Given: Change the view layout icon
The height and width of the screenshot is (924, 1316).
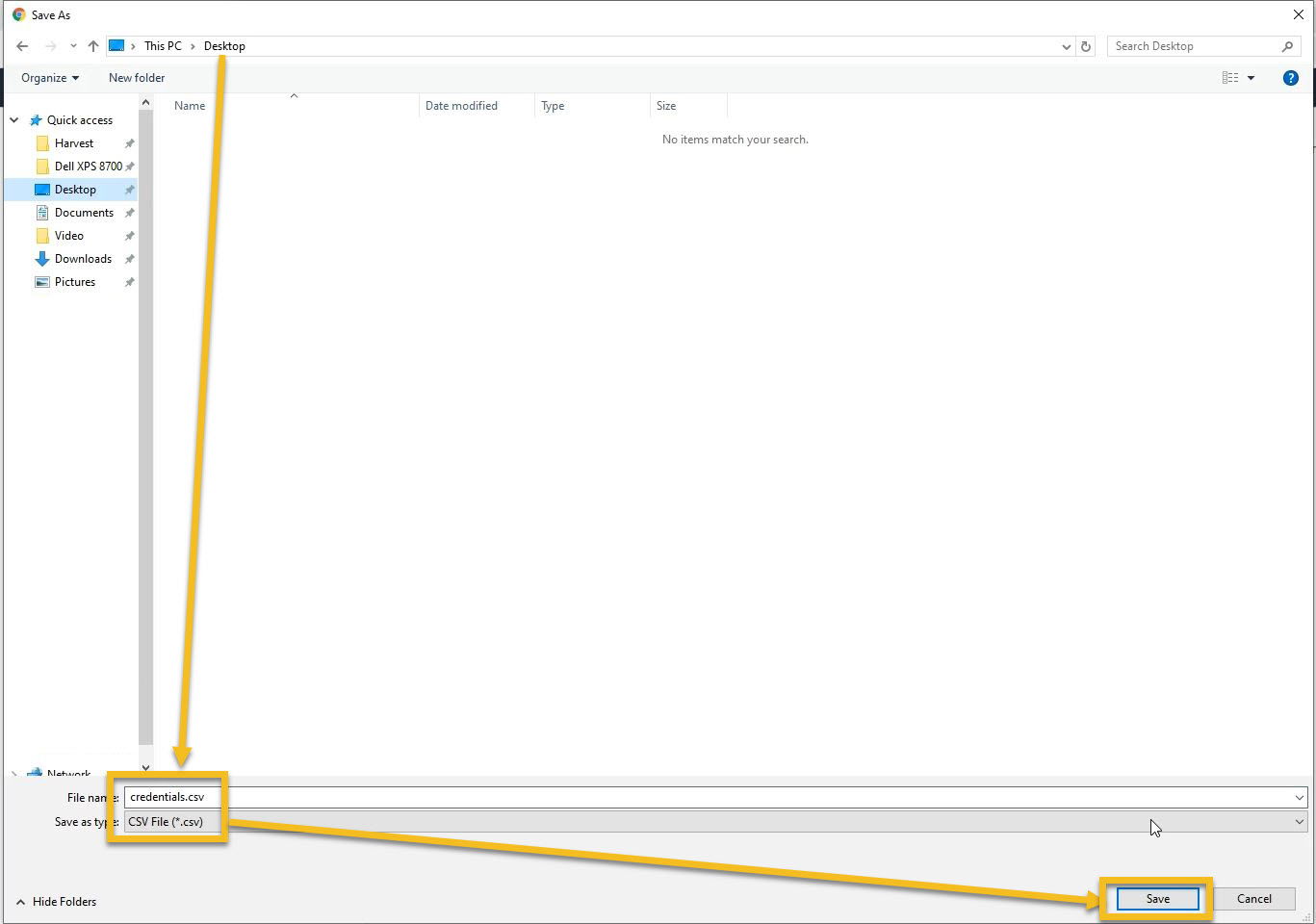Looking at the screenshot, I should coord(1230,78).
